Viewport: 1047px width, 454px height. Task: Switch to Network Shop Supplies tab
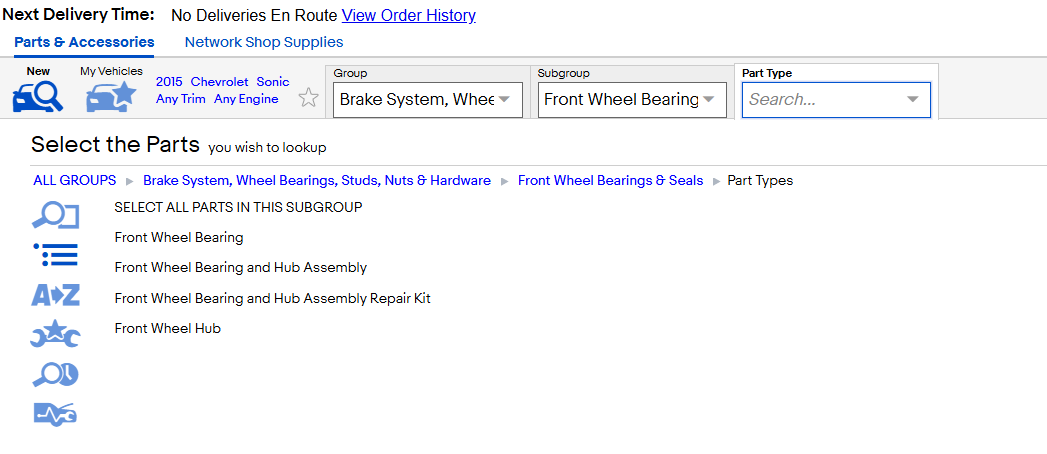pos(264,42)
